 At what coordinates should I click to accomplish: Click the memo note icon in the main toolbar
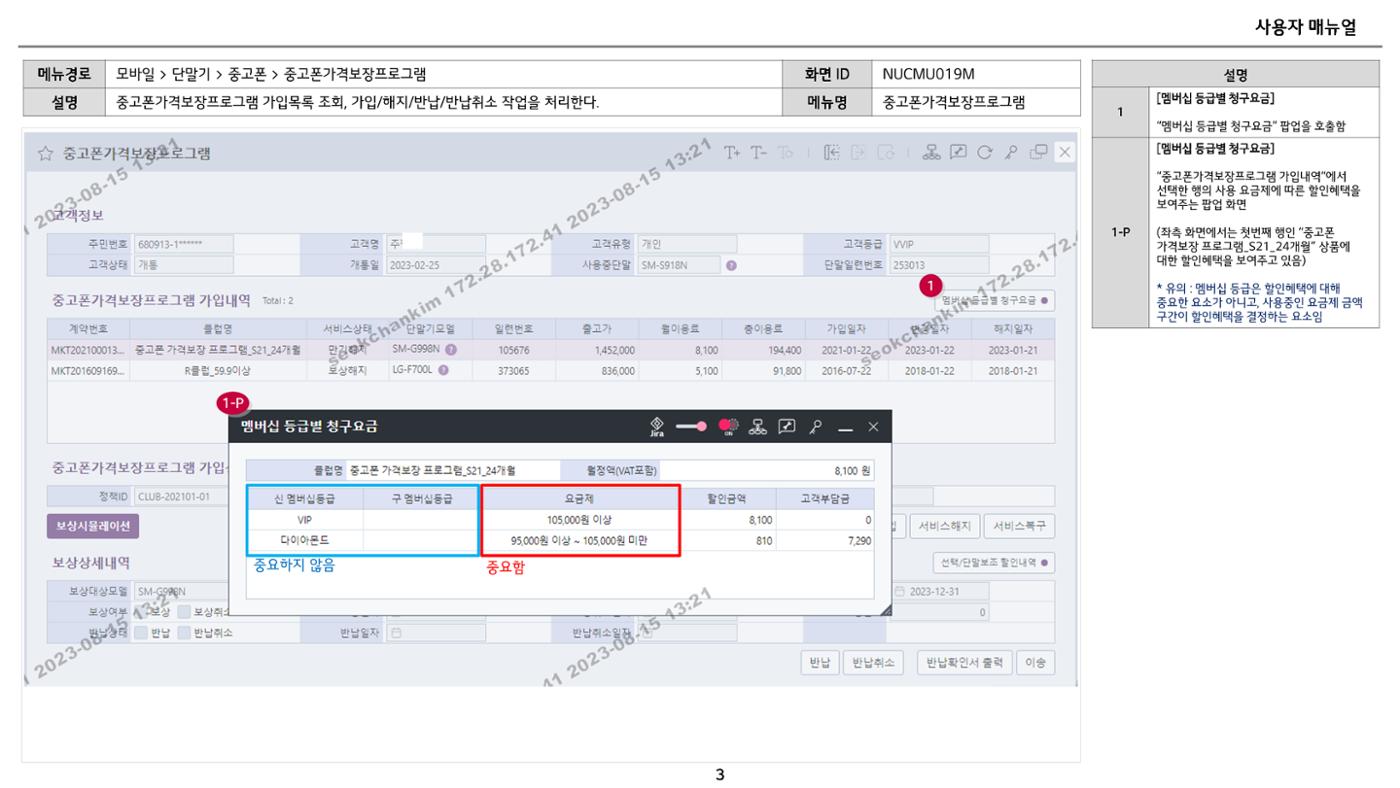point(957,153)
